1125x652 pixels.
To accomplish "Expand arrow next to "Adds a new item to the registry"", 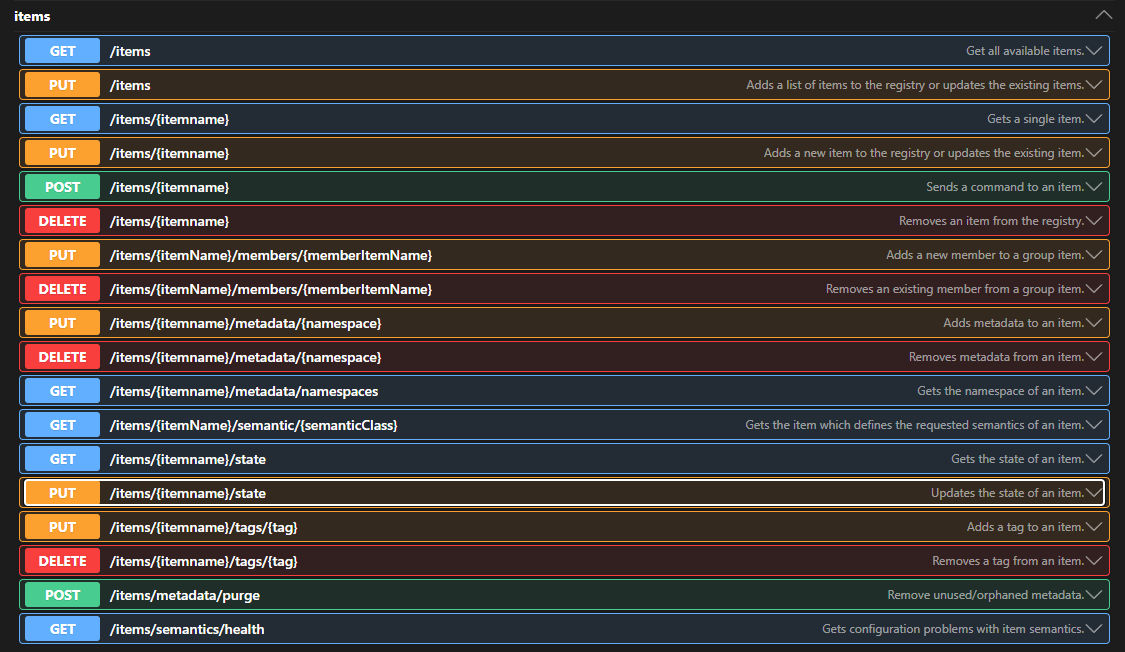I will pos(1094,153).
